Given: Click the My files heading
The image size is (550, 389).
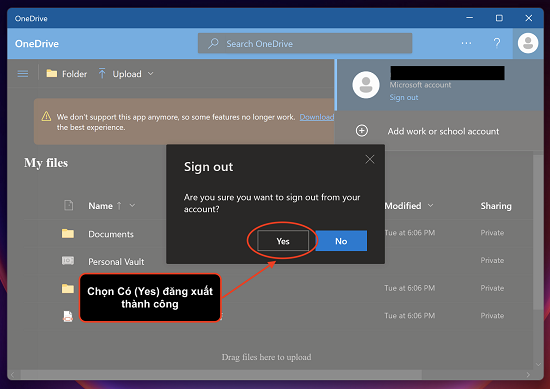Looking at the screenshot, I should (x=46, y=163).
